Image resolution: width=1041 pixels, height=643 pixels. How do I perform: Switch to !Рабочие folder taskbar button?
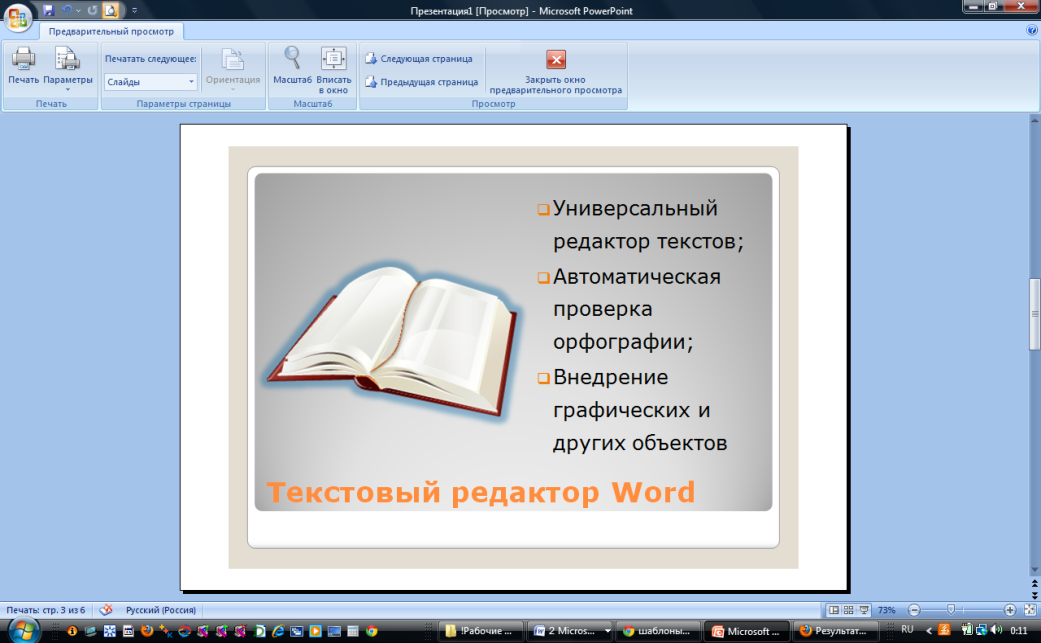[x=479, y=631]
